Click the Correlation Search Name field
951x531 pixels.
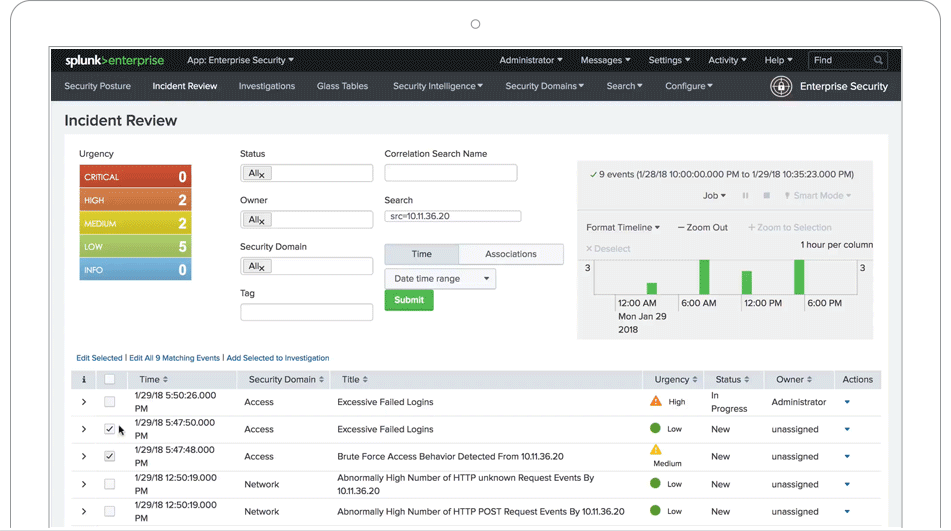pyautogui.click(x=451, y=173)
